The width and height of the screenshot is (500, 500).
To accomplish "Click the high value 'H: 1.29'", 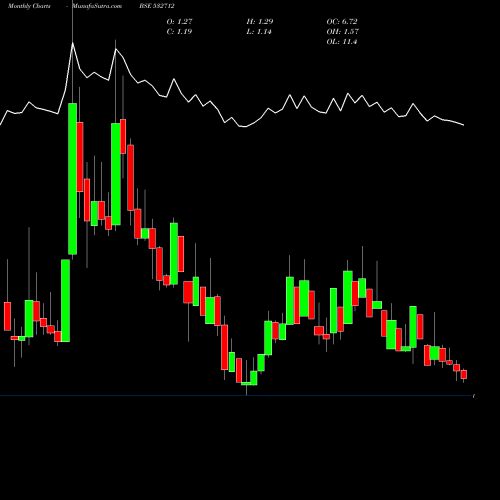I will [260, 22].
